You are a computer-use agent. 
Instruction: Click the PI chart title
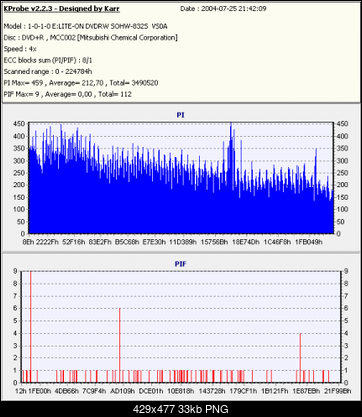coord(181,115)
